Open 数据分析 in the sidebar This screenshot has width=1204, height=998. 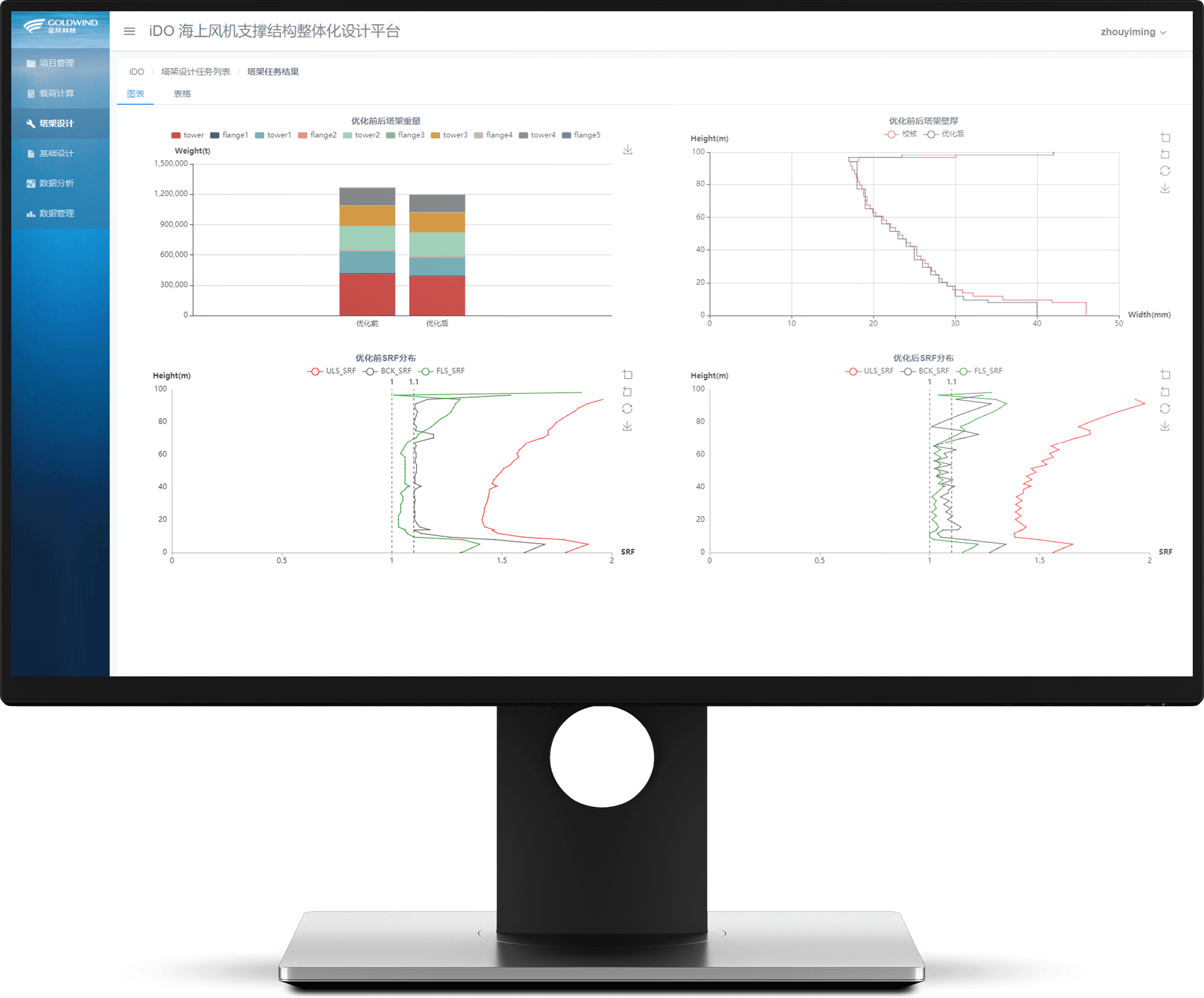[x=60, y=183]
